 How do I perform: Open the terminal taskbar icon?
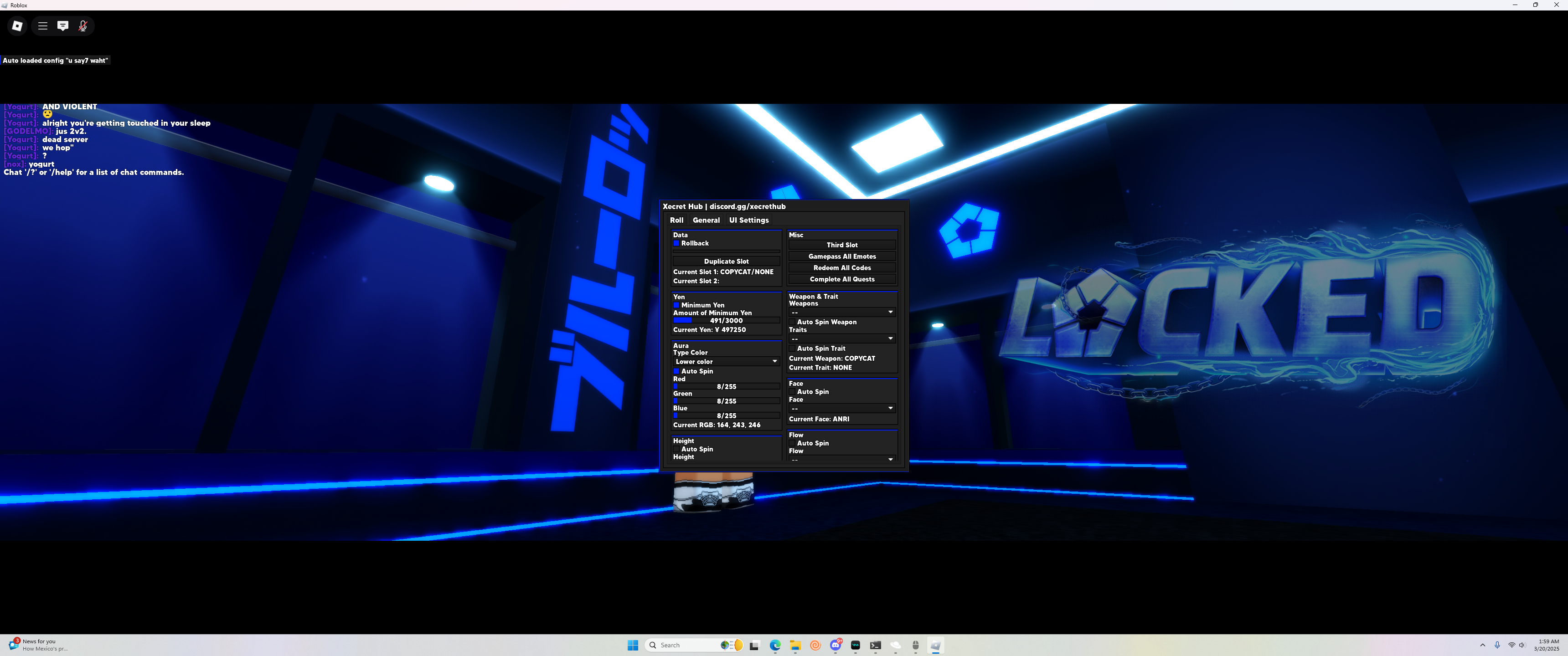pyautogui.click(x=875, y=645)
